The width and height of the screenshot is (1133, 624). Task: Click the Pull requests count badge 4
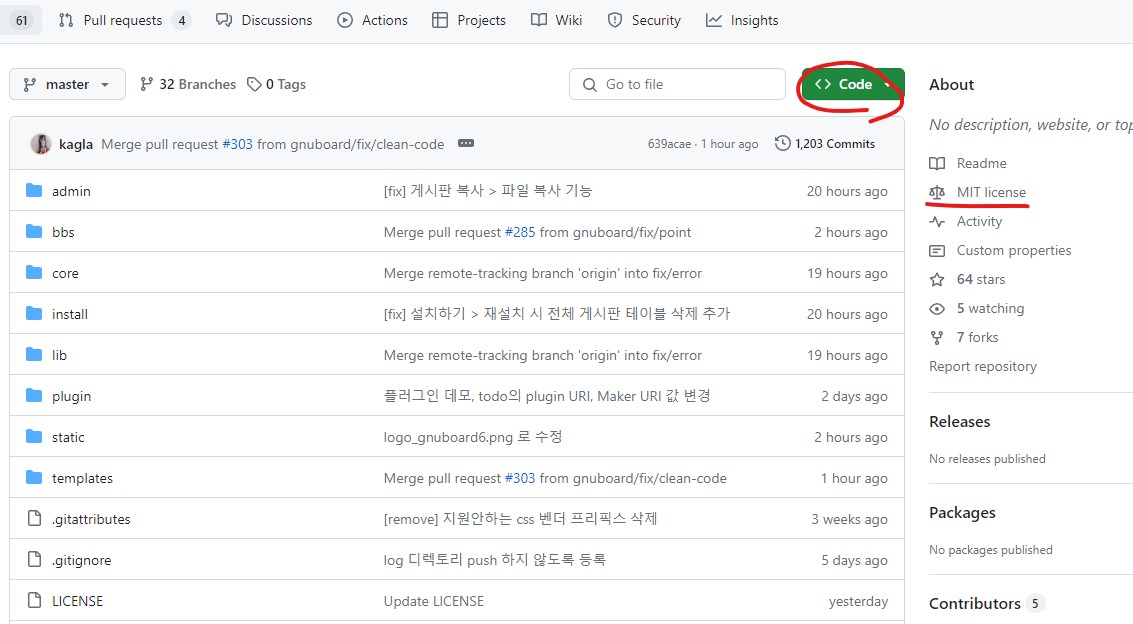click(x=182, y=20)
